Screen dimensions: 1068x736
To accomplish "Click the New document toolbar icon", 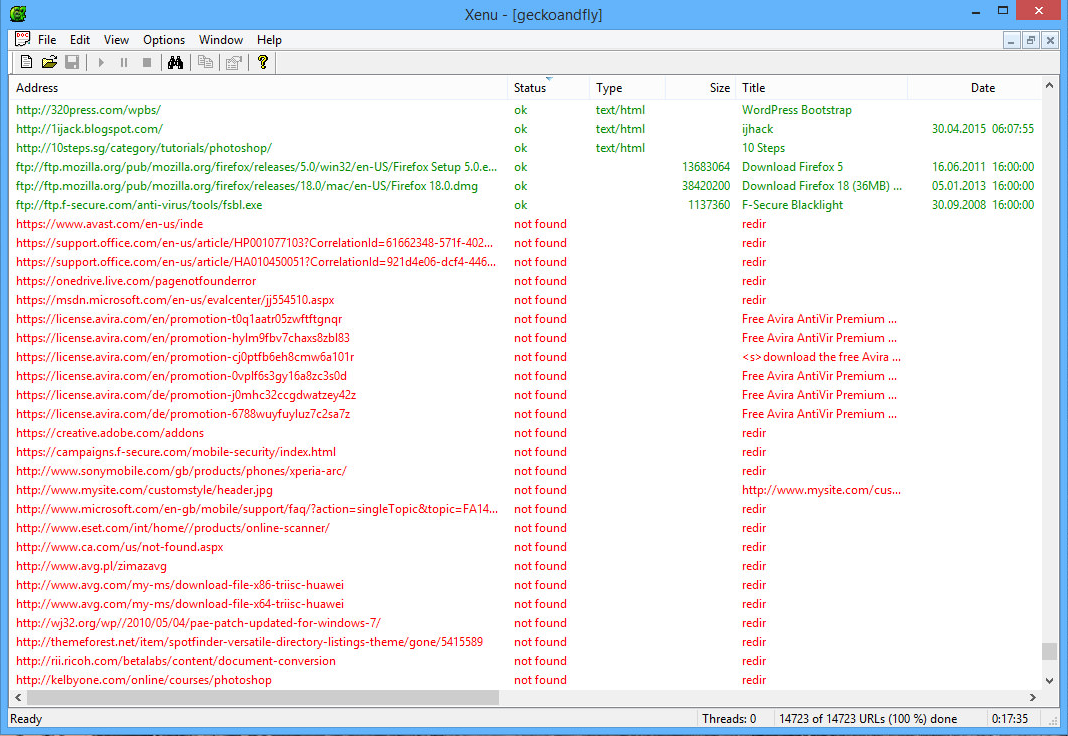I will tap(27, 63).
